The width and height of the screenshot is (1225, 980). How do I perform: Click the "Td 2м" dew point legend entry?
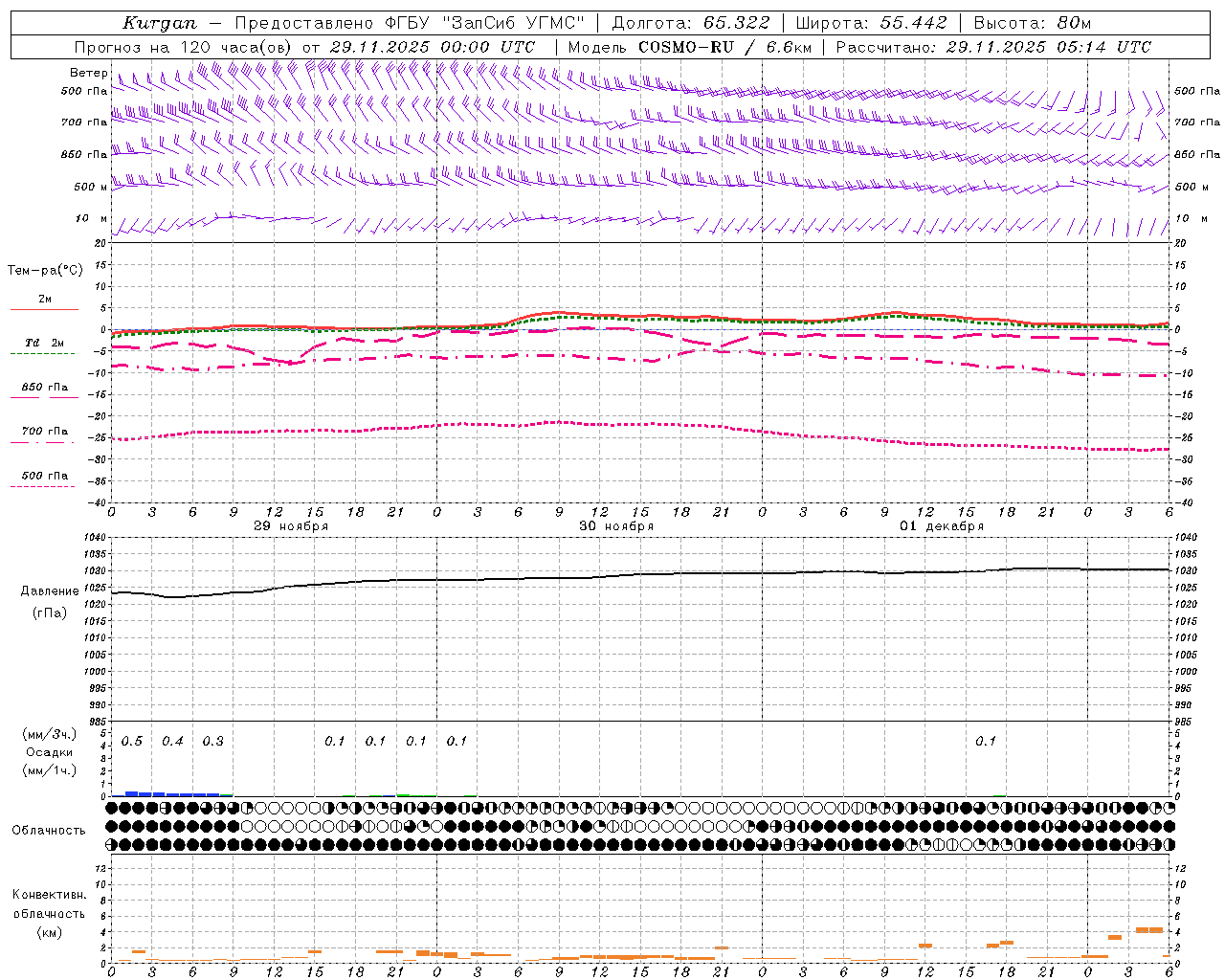point(45,343)
